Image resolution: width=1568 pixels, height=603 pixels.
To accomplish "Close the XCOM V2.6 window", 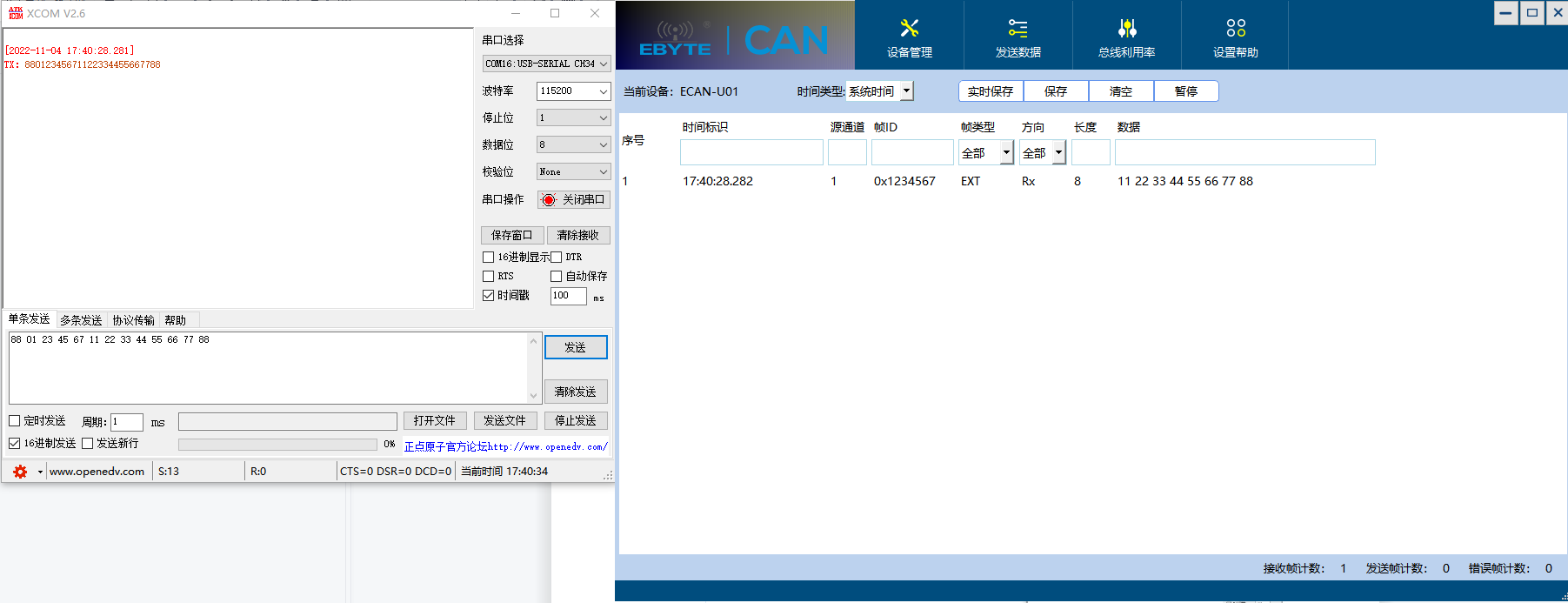I will coord(595,13).
